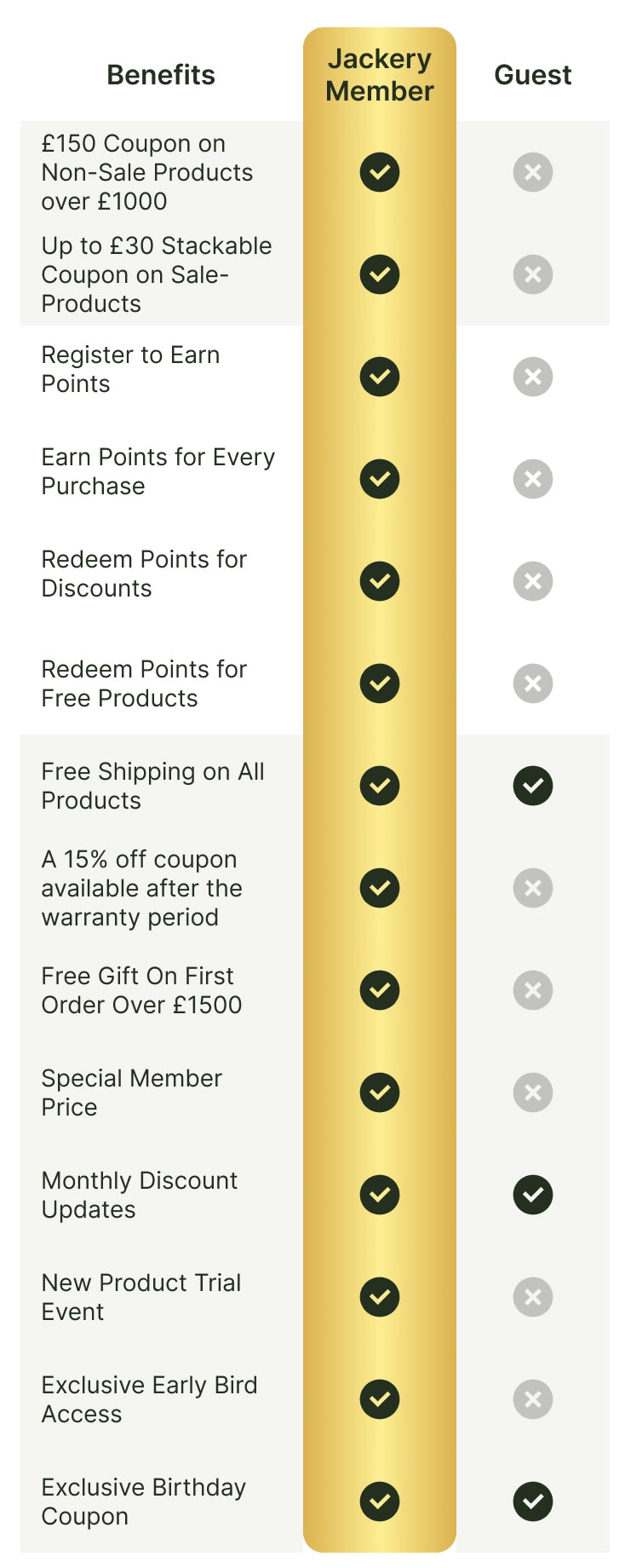Click the Exclusive Birthday Coupon label
This screenshot has width=625, height=1568.
click(x=144, y=1502)
